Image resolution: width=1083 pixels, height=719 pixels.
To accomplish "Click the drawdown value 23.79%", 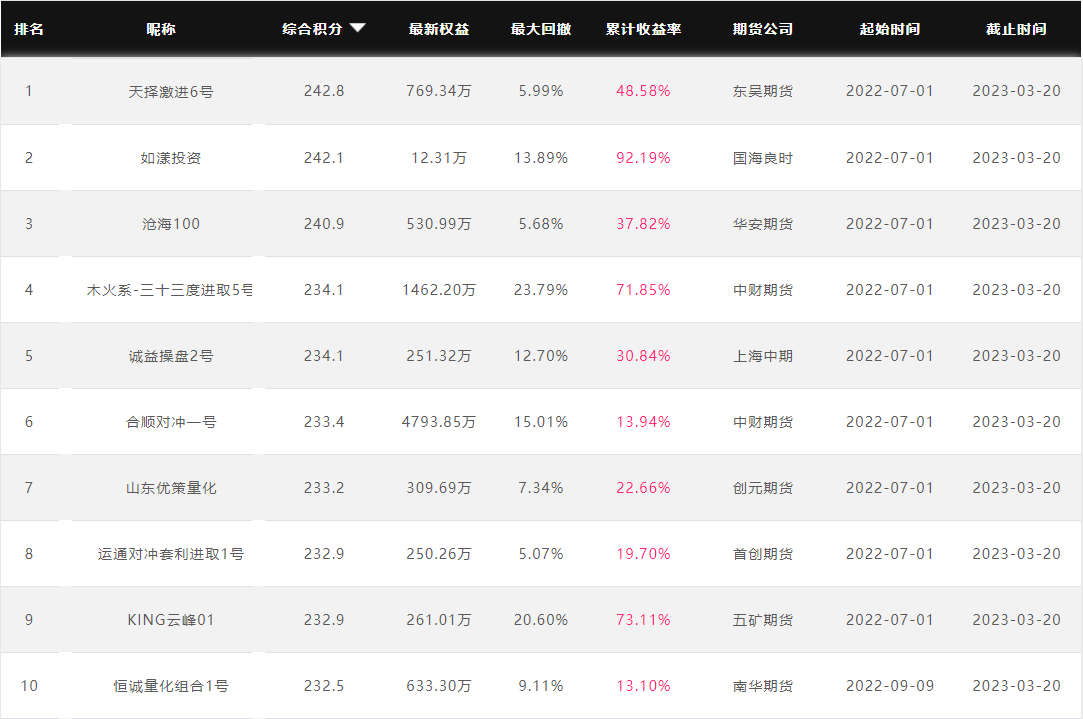I will (541, 289).
